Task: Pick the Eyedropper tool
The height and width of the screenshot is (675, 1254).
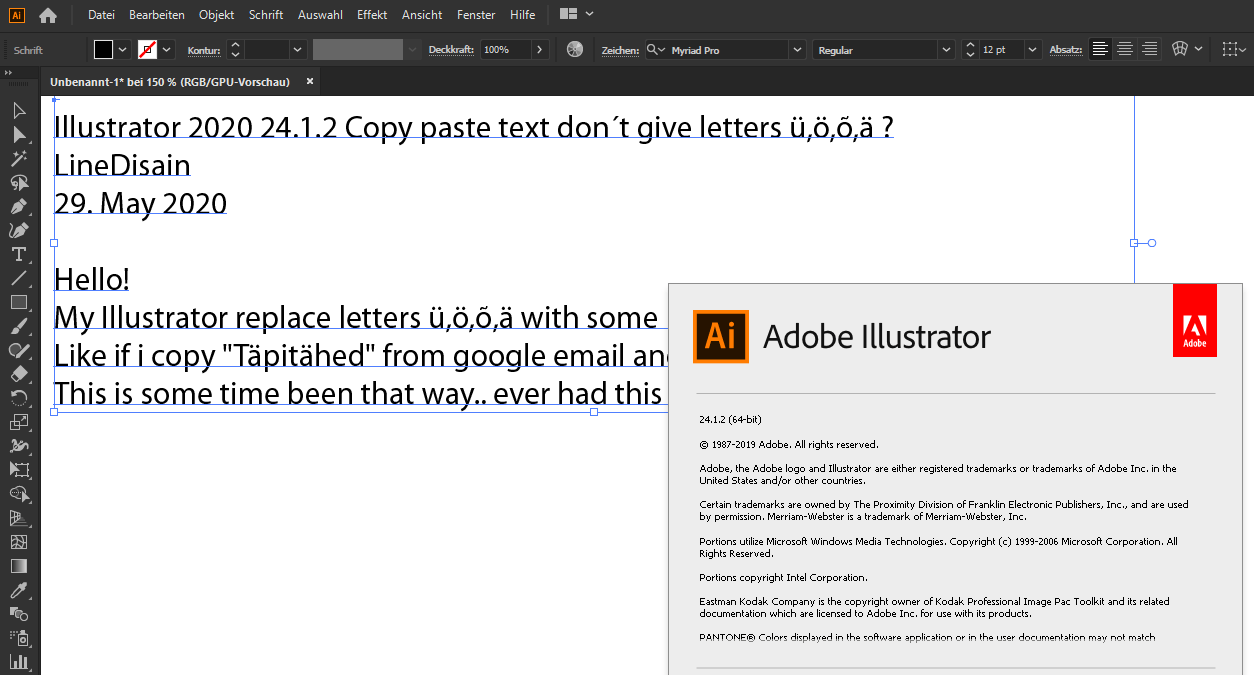Action: (18, 589)
